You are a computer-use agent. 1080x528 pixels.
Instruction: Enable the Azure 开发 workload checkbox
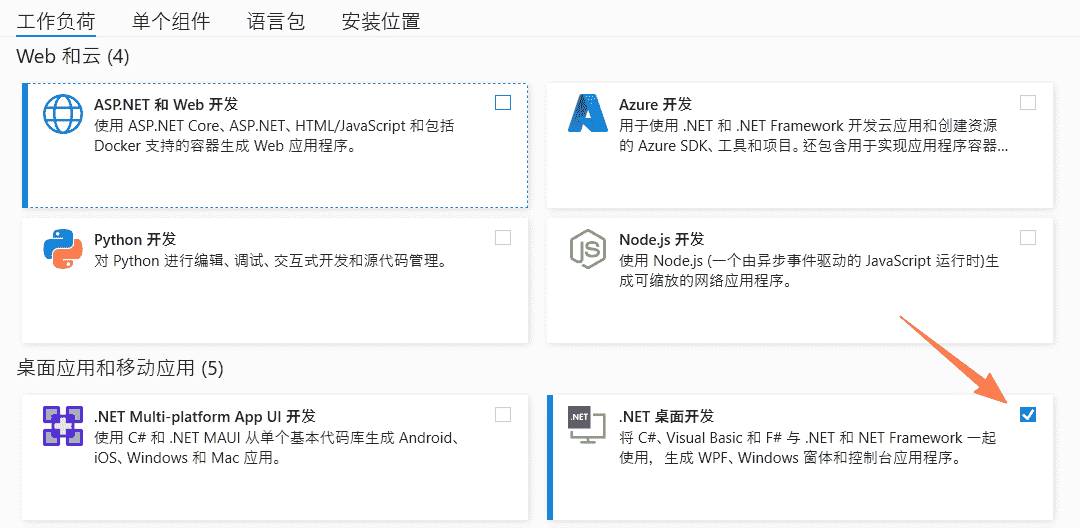coord(1028,103)
